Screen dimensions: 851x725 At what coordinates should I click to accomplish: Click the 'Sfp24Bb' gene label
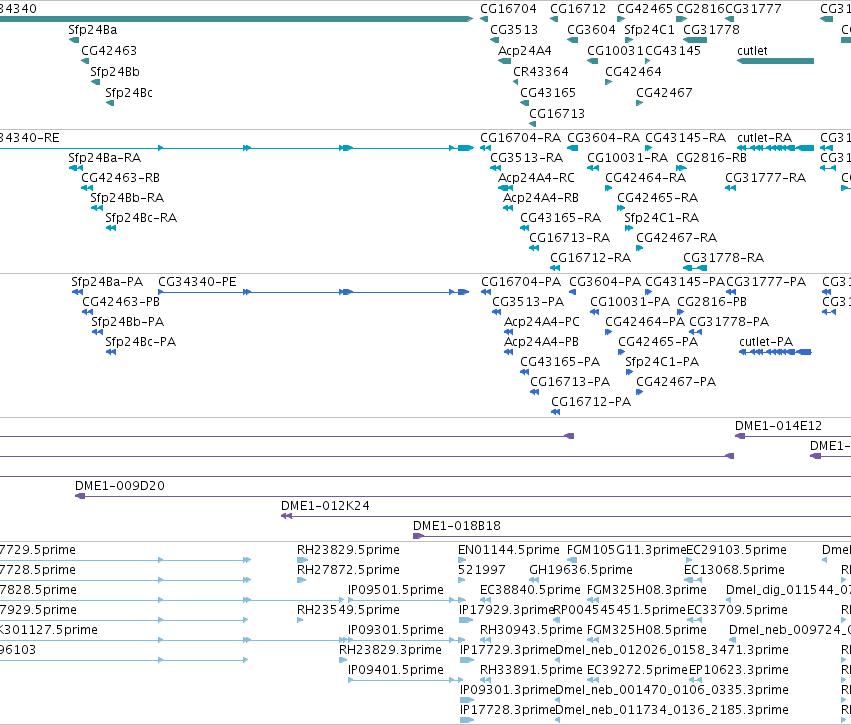(x=115, y=72)
